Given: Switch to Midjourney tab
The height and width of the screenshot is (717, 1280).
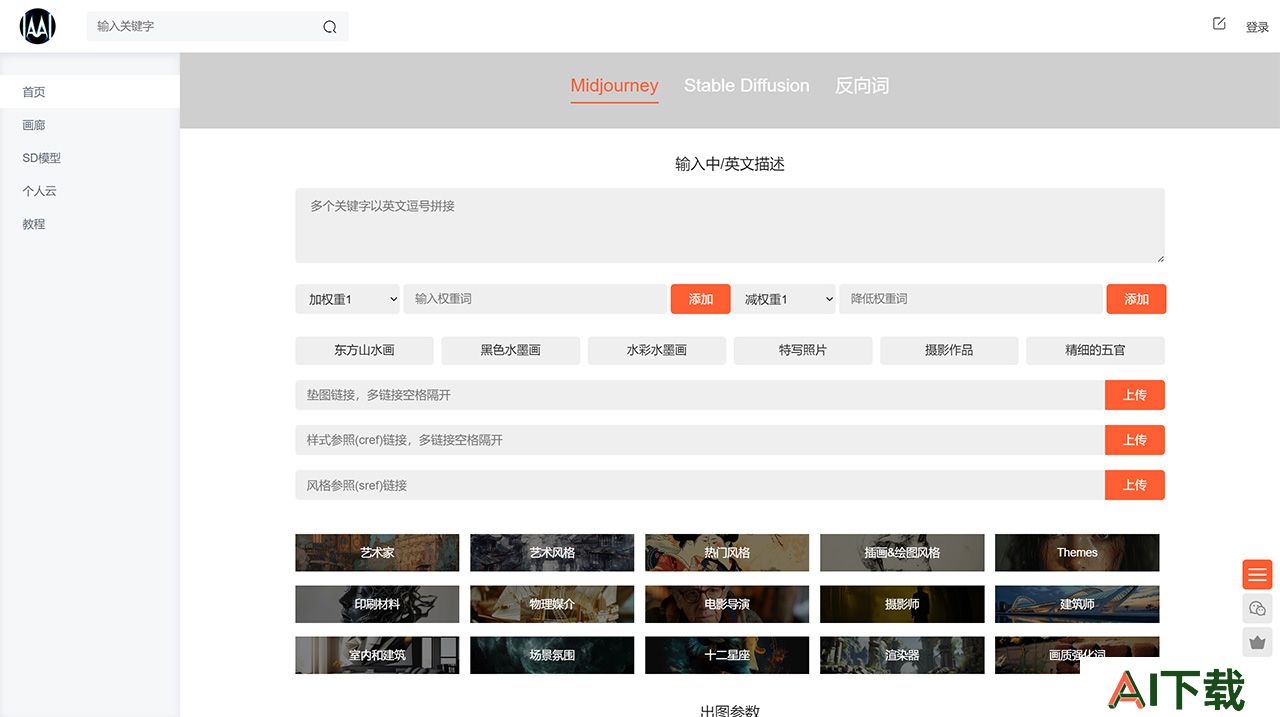Looking at the screenshot, I should point(614,86).
